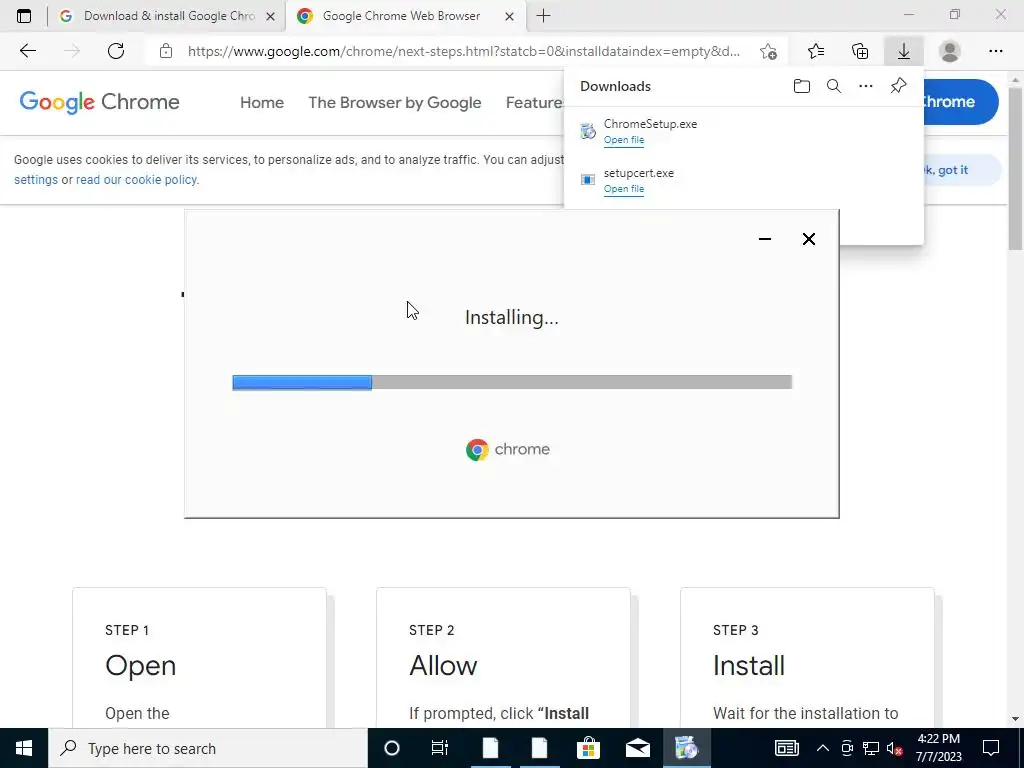Open the Features navigation item
Screen dimensions: 1024x768
tap(534, 103)
